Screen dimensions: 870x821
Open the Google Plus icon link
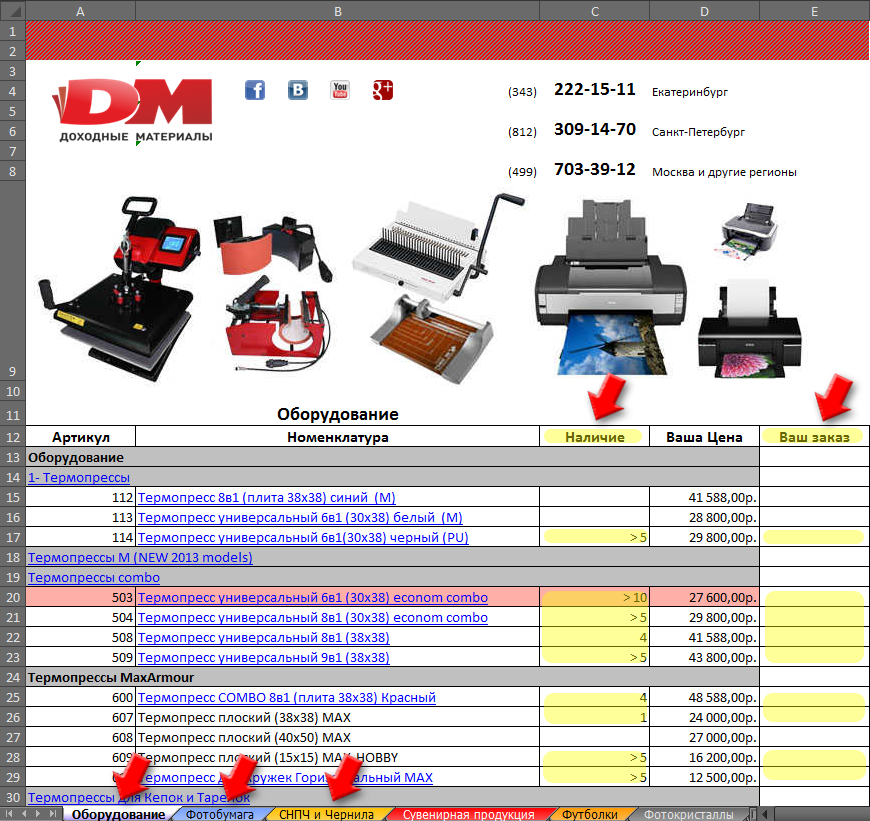(383, 90)
